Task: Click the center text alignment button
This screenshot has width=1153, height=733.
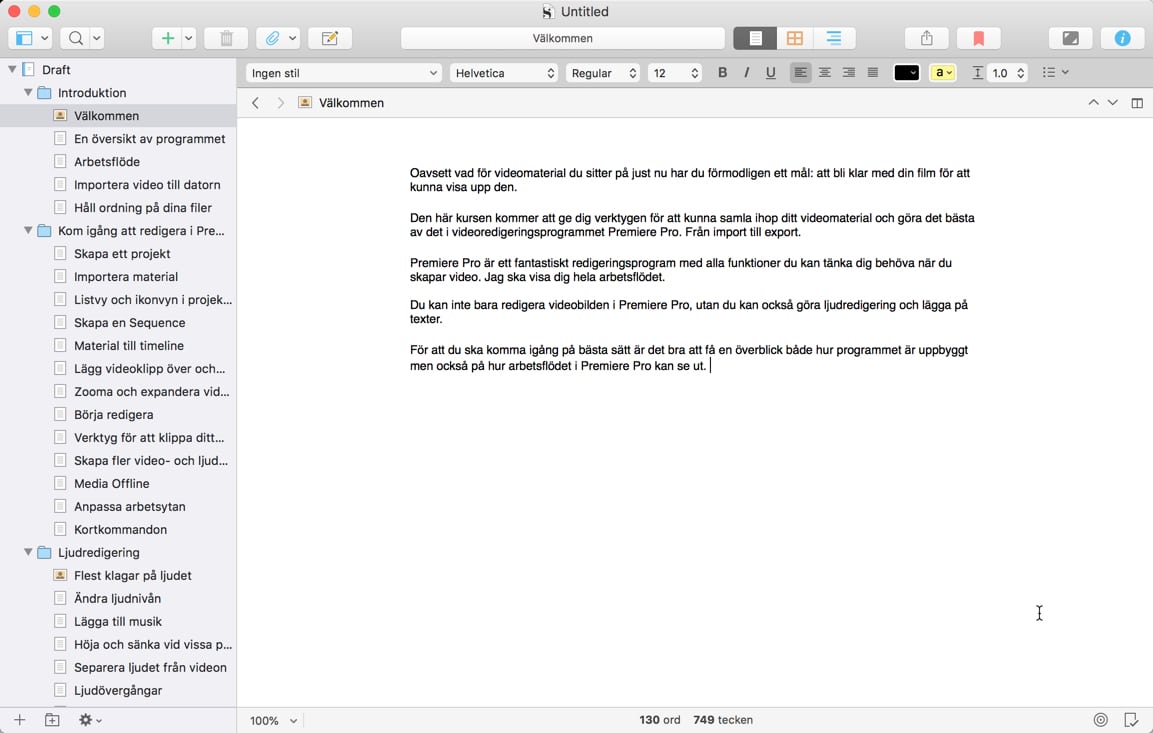Action: click(824, 73)
